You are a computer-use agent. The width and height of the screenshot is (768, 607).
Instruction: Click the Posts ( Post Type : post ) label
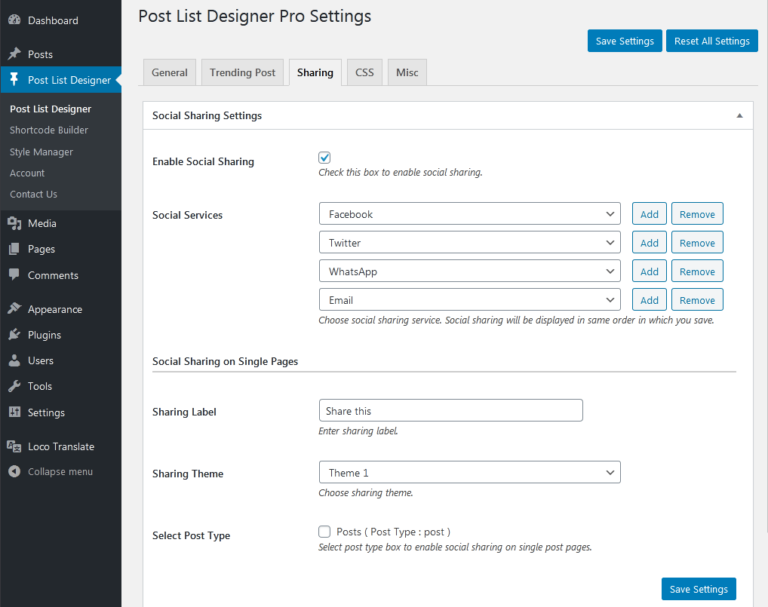[x=393, y=532]
